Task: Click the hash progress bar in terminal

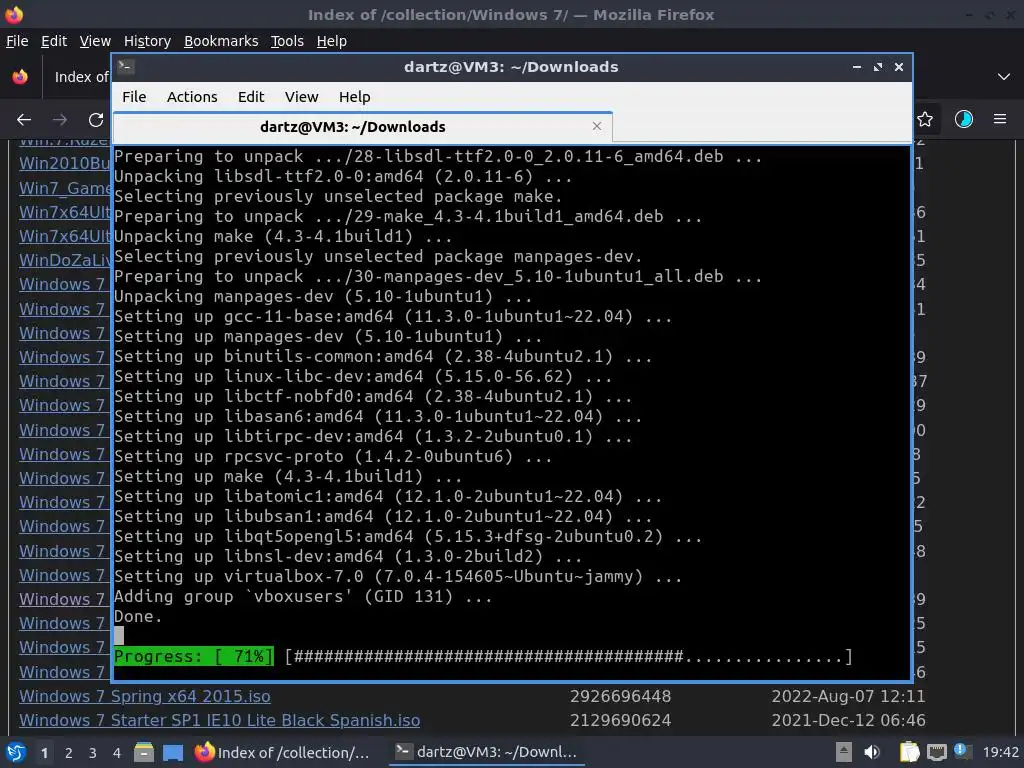Action: pos(569,656)
